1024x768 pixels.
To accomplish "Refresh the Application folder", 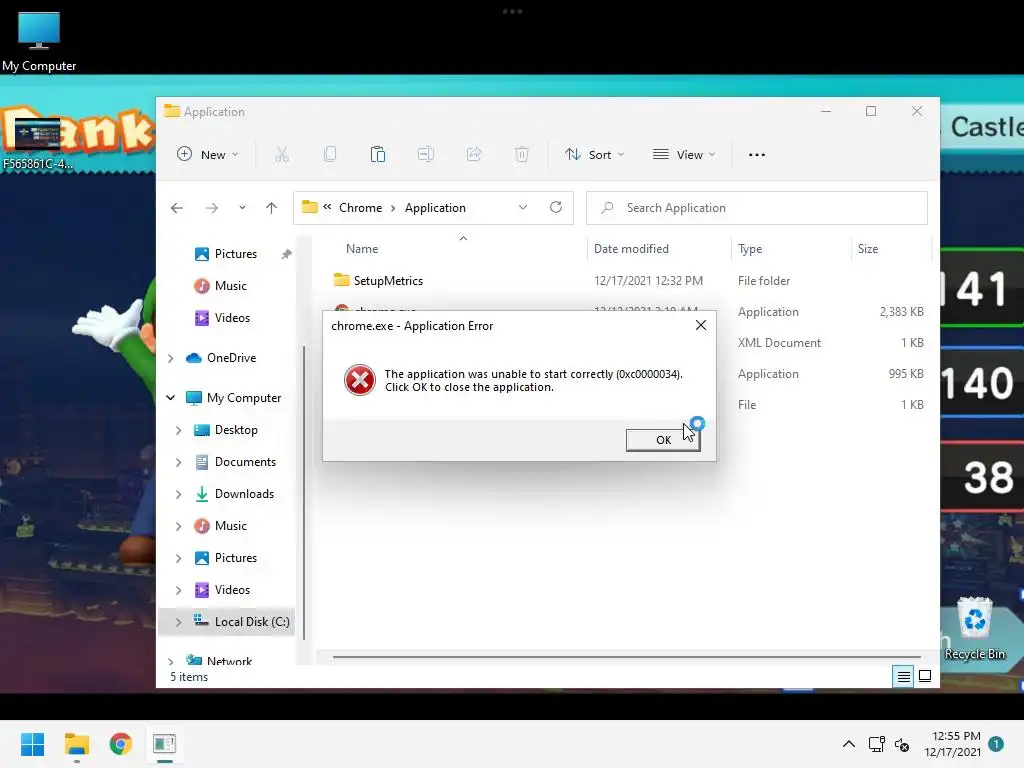I will point(556,208).
